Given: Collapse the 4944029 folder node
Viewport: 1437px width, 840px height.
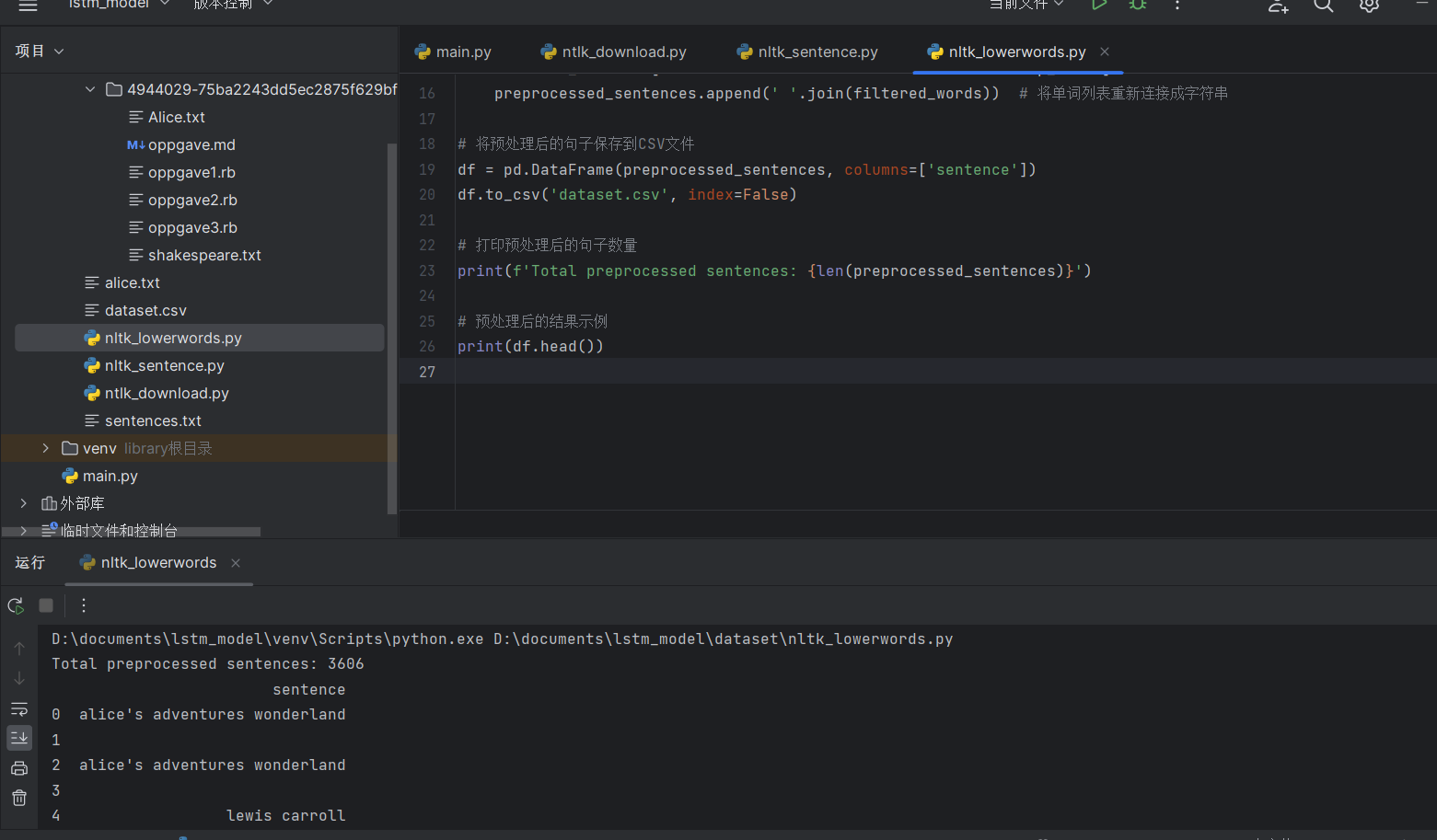Looking at the screenshot, I should coord(89,89).
